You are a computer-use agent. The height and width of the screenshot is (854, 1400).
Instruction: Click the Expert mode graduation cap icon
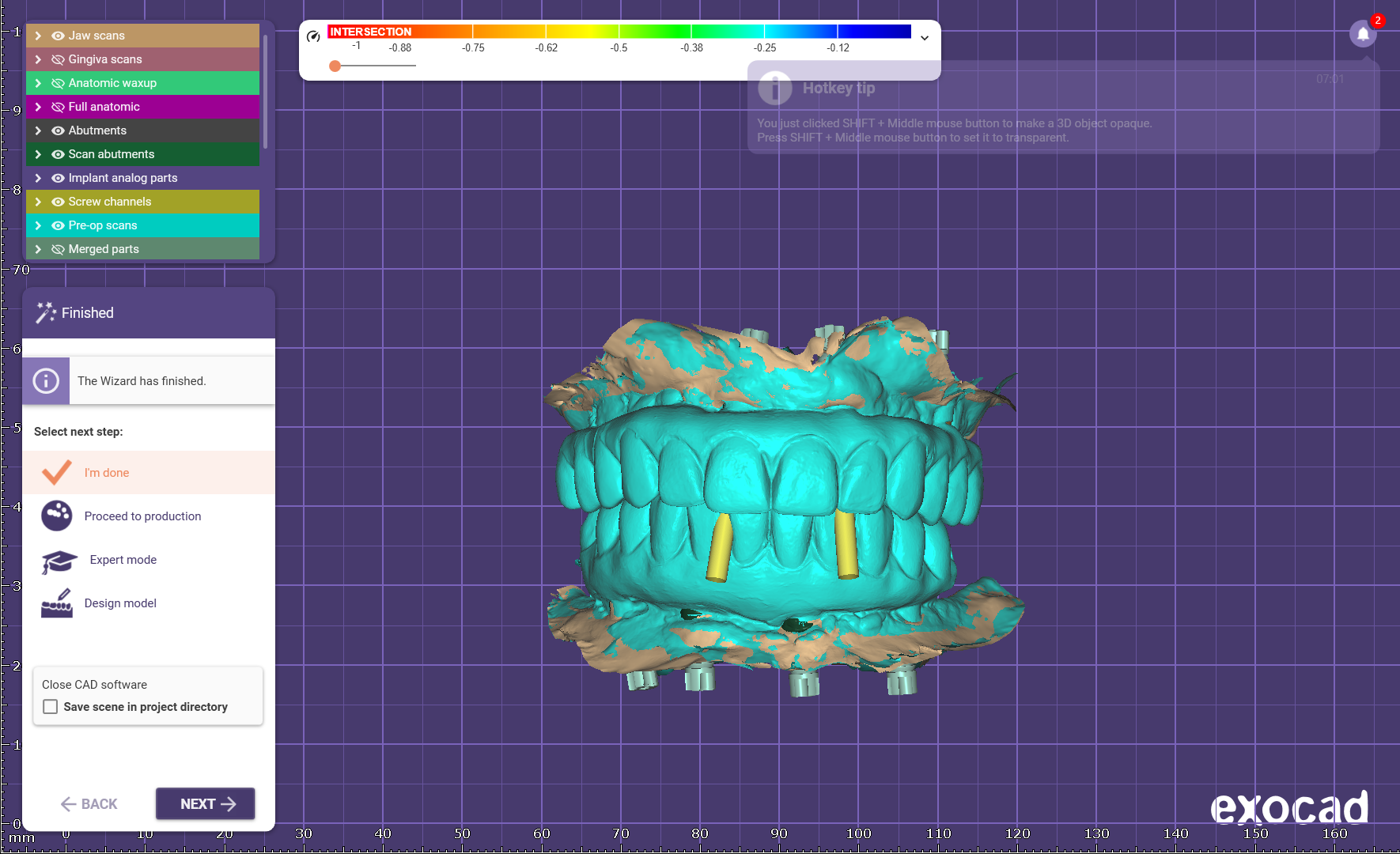click(59, 561)
